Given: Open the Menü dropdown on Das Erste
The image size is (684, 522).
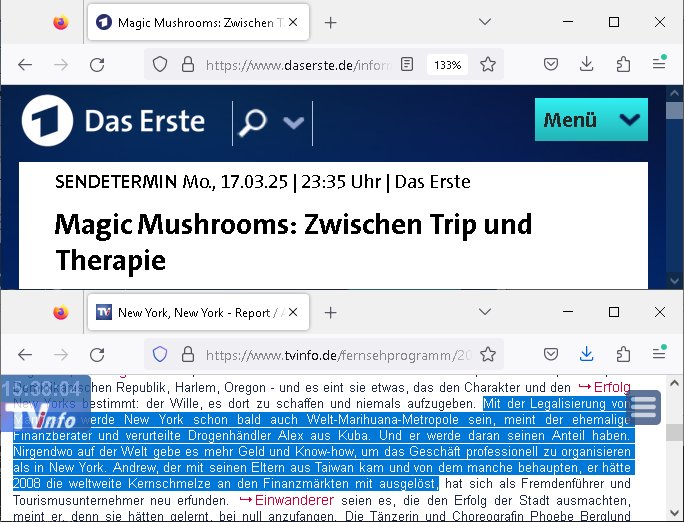Looking at the screenshot, I should click(590, 120).
